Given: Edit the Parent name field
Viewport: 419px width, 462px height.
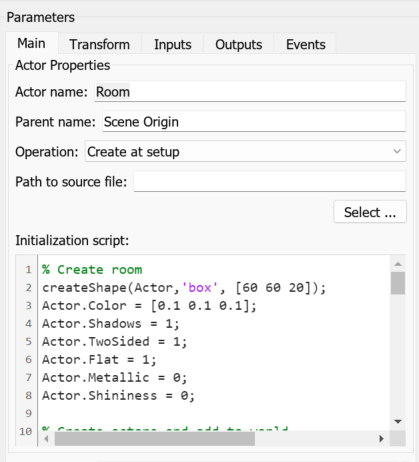Looking at the screenshot, I should [254, 122].
